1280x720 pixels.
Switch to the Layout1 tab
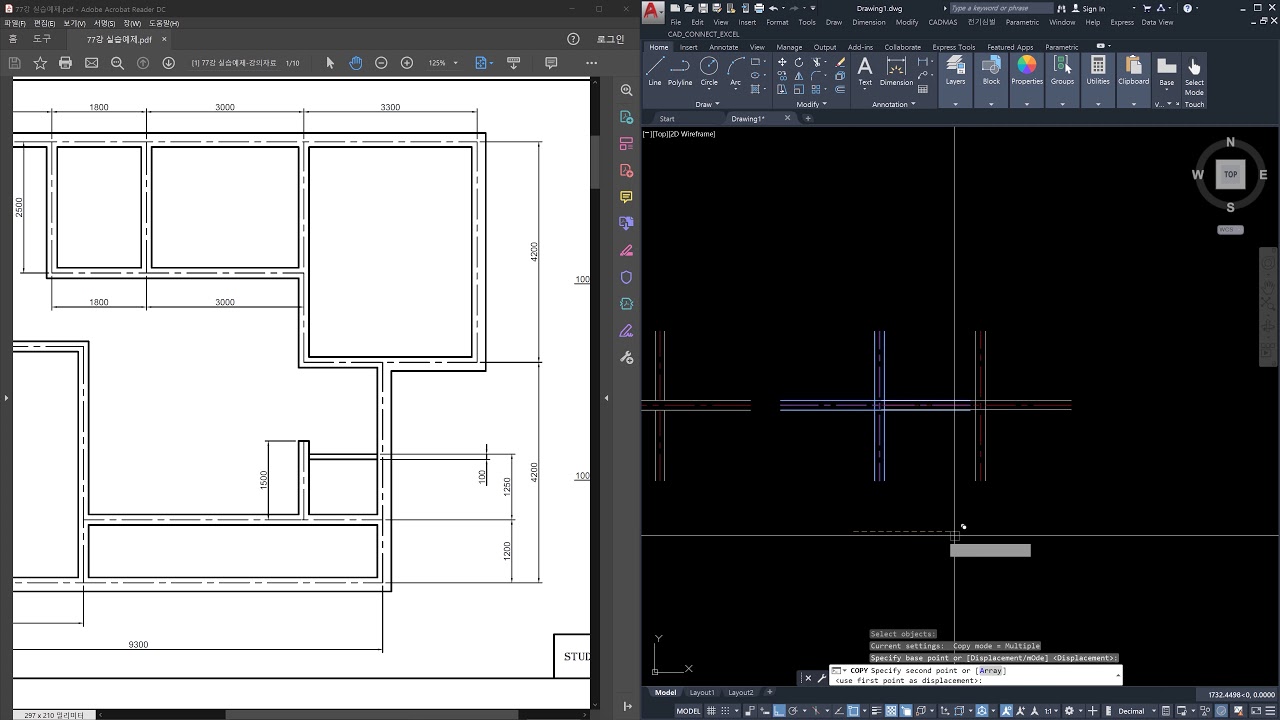pos(702,692)
